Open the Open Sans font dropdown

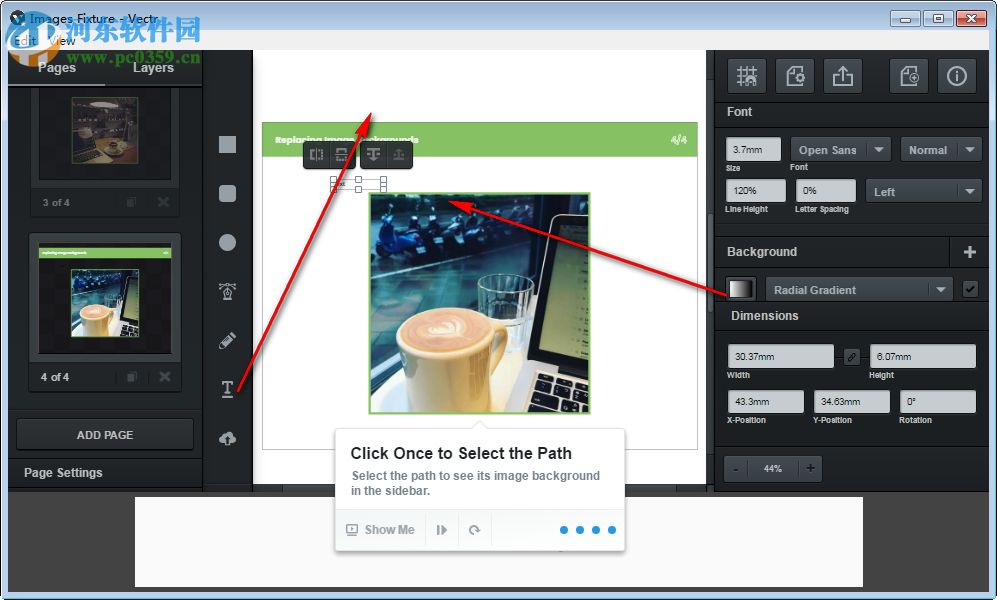pyautogui.click(x=841, y=150)
